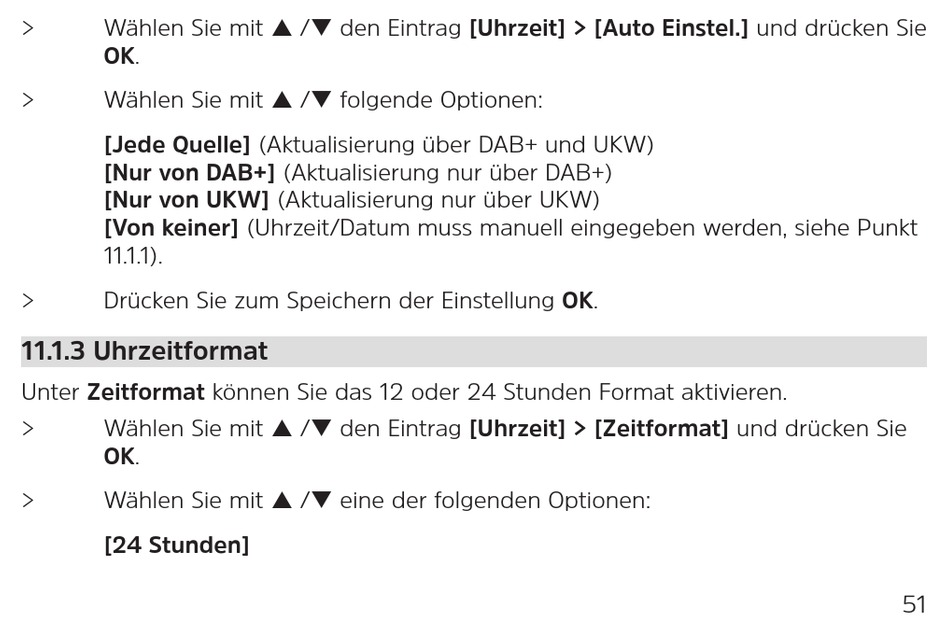Click the '11.1.1).' section reference text

(x=133, y=256)
